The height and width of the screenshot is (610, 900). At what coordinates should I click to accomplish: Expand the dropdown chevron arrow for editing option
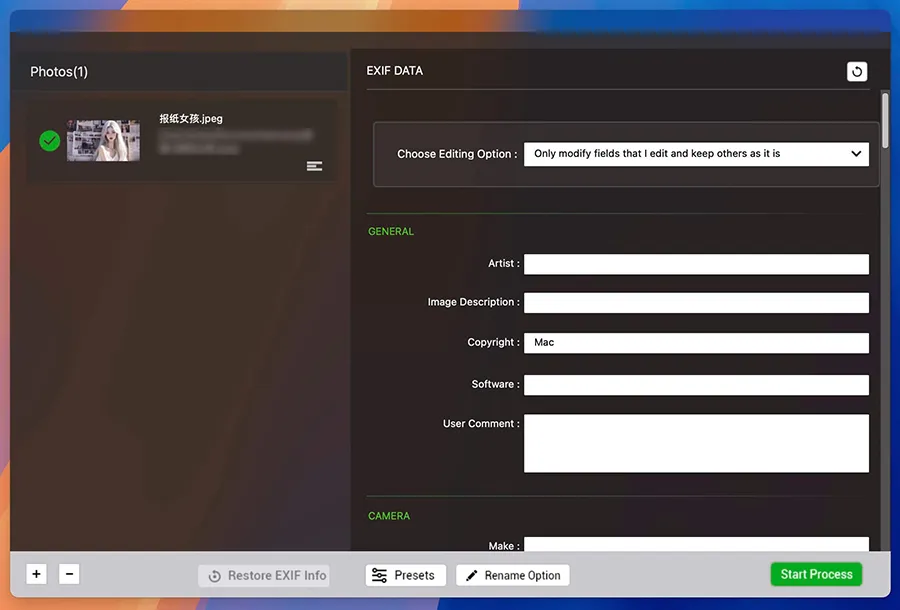pos(856,154)
